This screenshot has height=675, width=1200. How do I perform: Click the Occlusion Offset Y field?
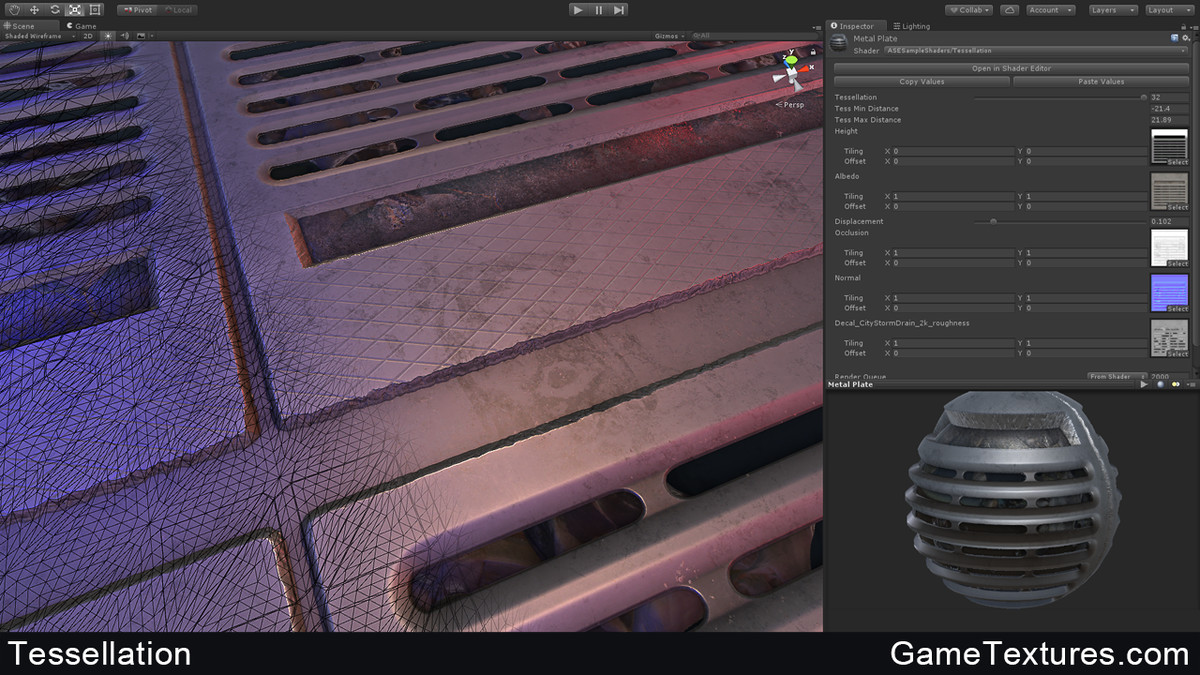click(x=1086, y=263)
